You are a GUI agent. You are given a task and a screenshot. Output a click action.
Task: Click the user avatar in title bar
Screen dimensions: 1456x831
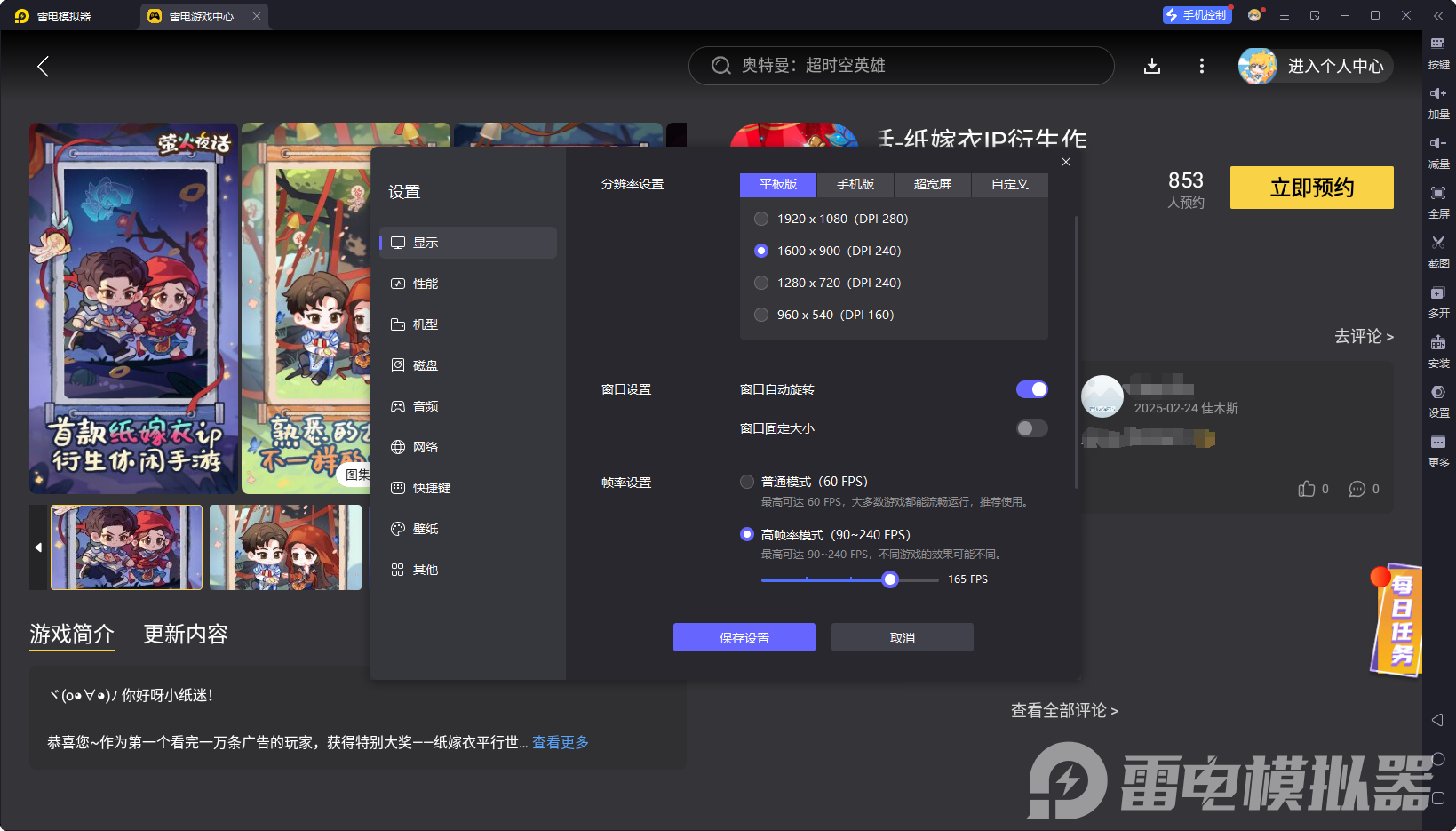(x=1254, y=15)
